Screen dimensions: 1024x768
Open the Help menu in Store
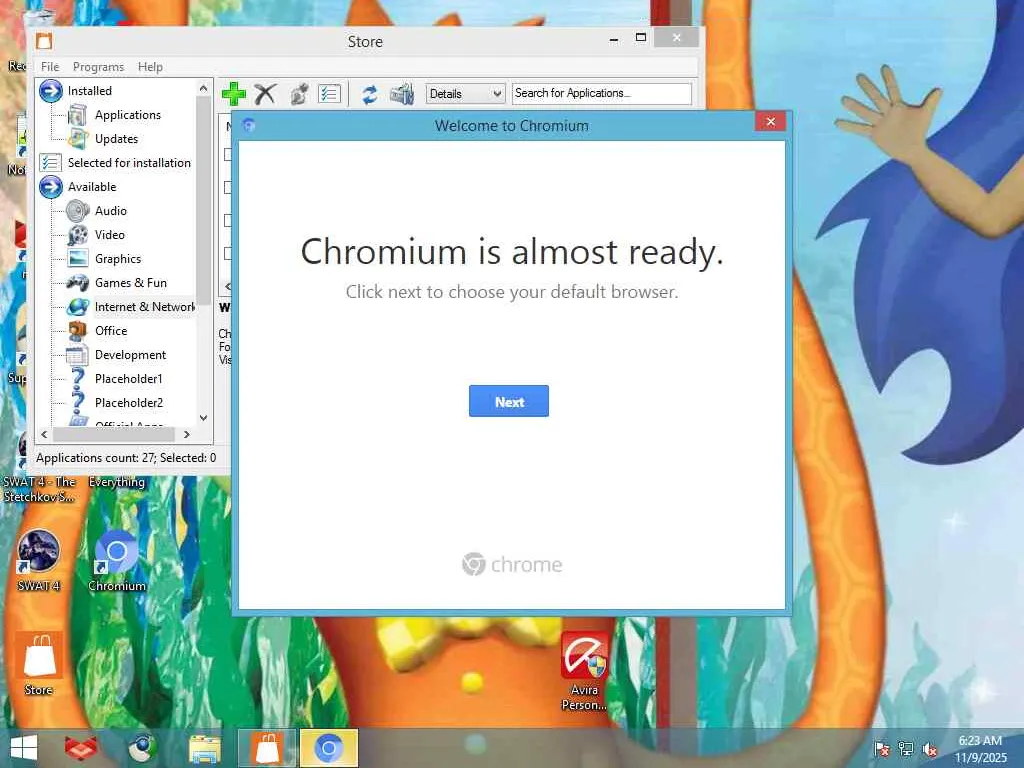(150, 67)
